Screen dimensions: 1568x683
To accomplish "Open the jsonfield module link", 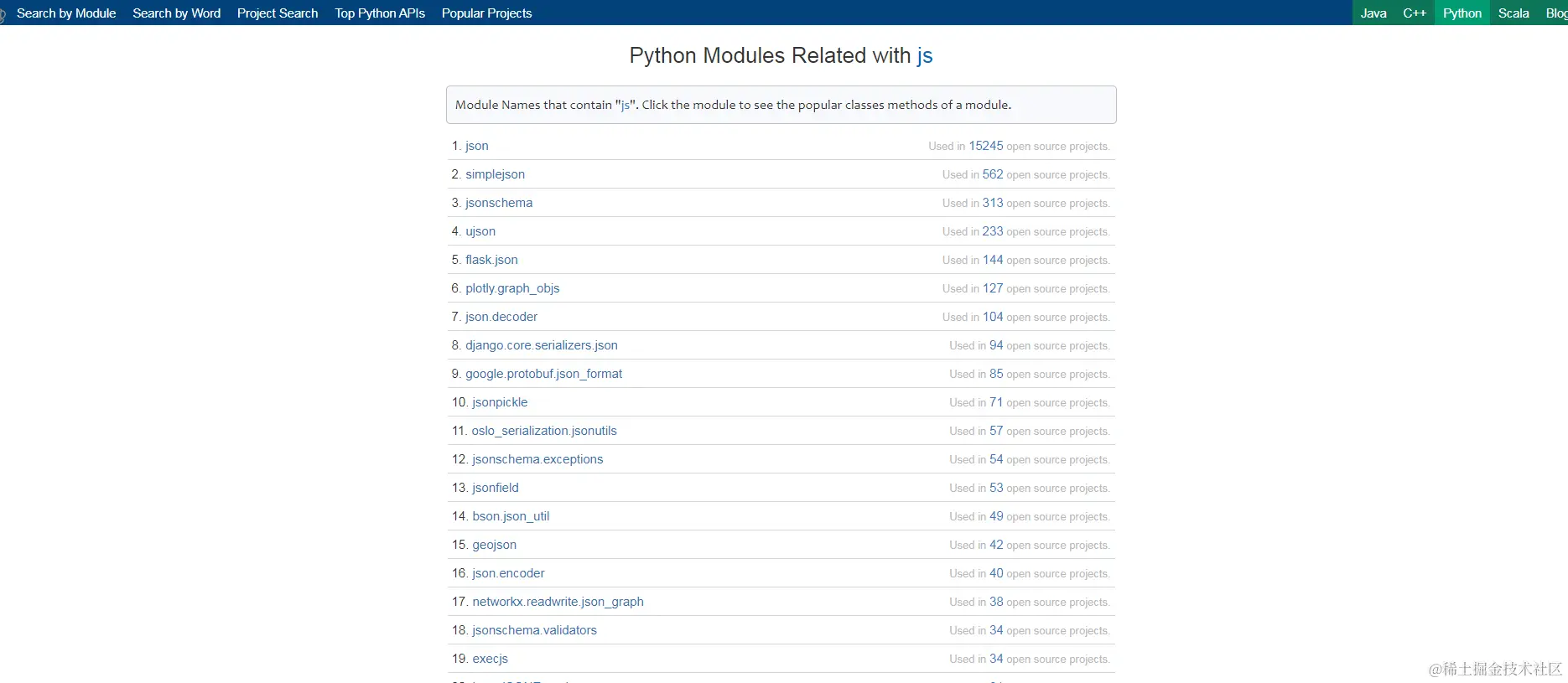I will (496, 488).
